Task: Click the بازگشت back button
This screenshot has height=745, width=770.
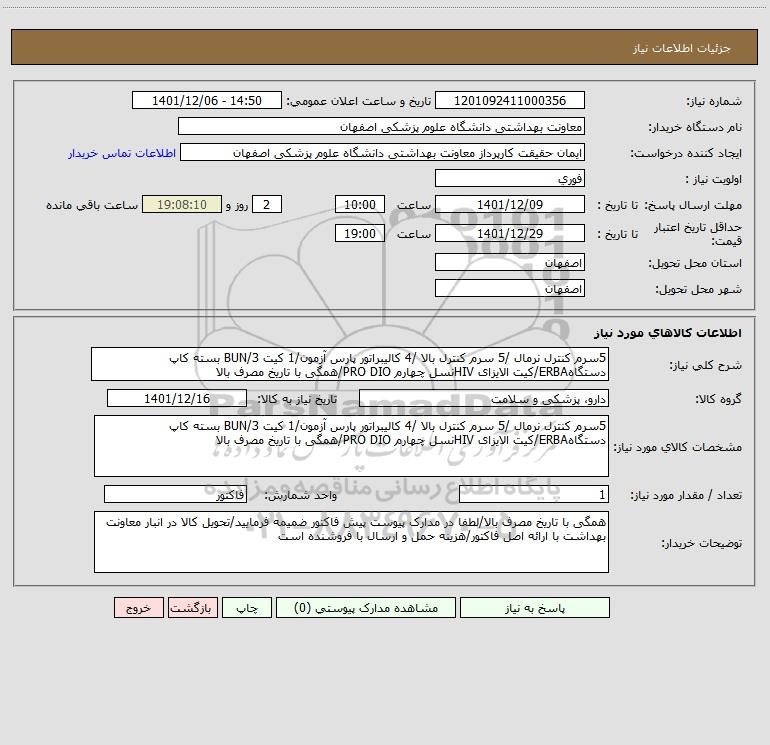Action: pyautogui.click(x=192, y=608)
